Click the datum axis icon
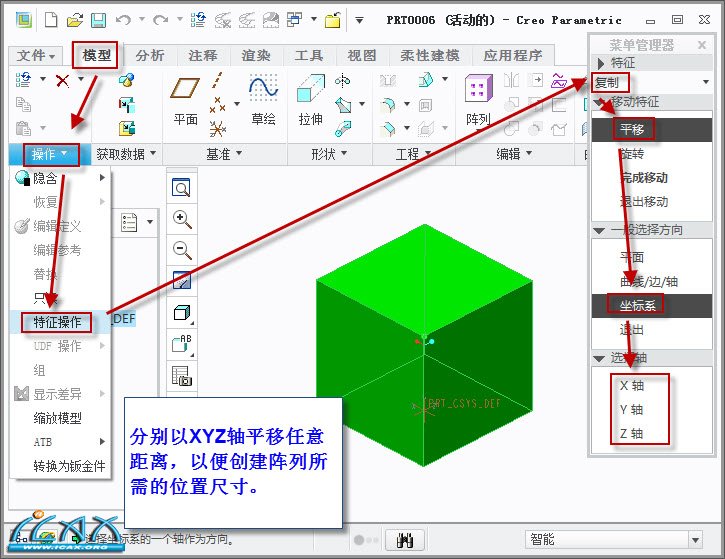This screenshot has height=559, width=725. pyautogui.click(x=217, y=80)
